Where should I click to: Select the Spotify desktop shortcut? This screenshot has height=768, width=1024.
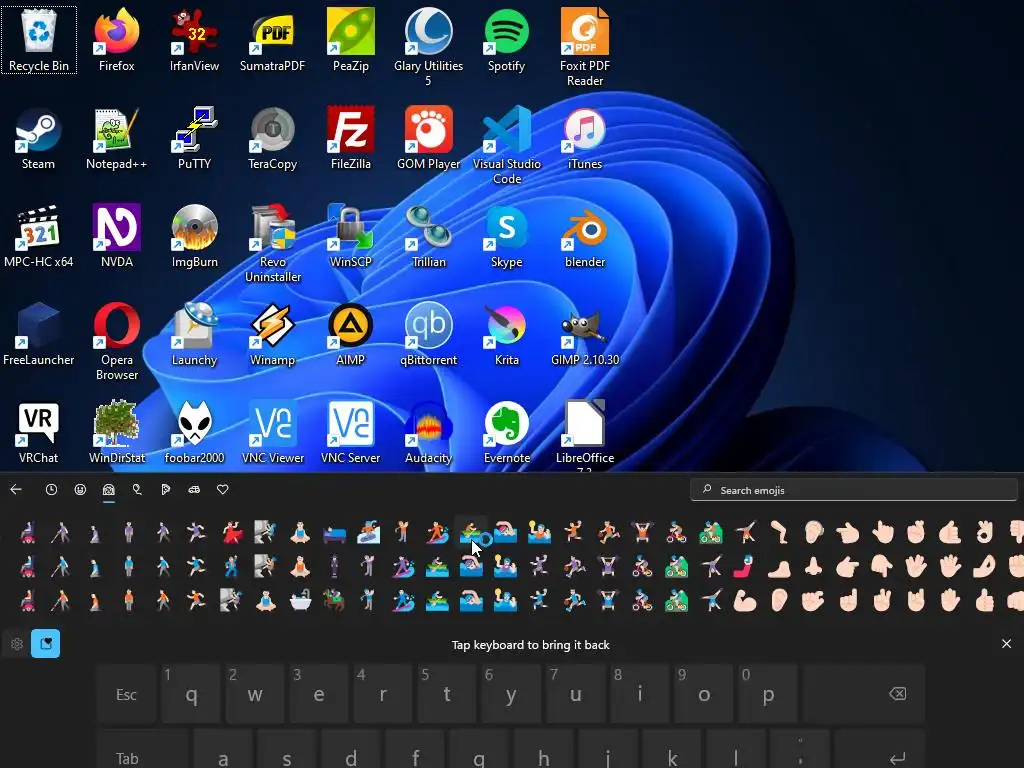(506, 40)
